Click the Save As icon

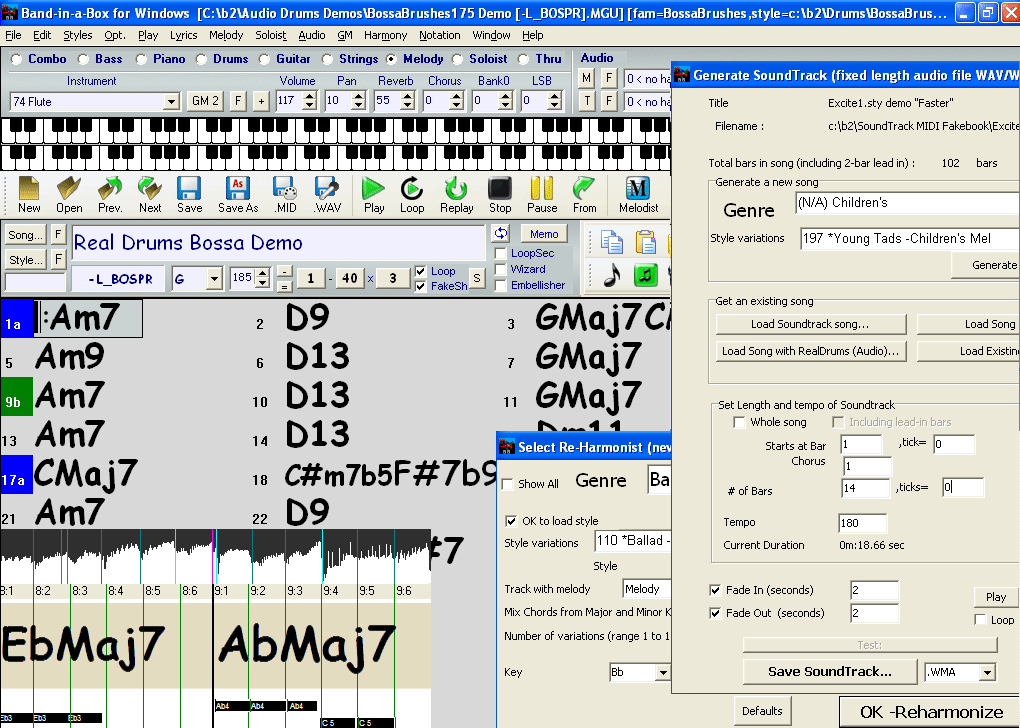[x=237, y=193]
